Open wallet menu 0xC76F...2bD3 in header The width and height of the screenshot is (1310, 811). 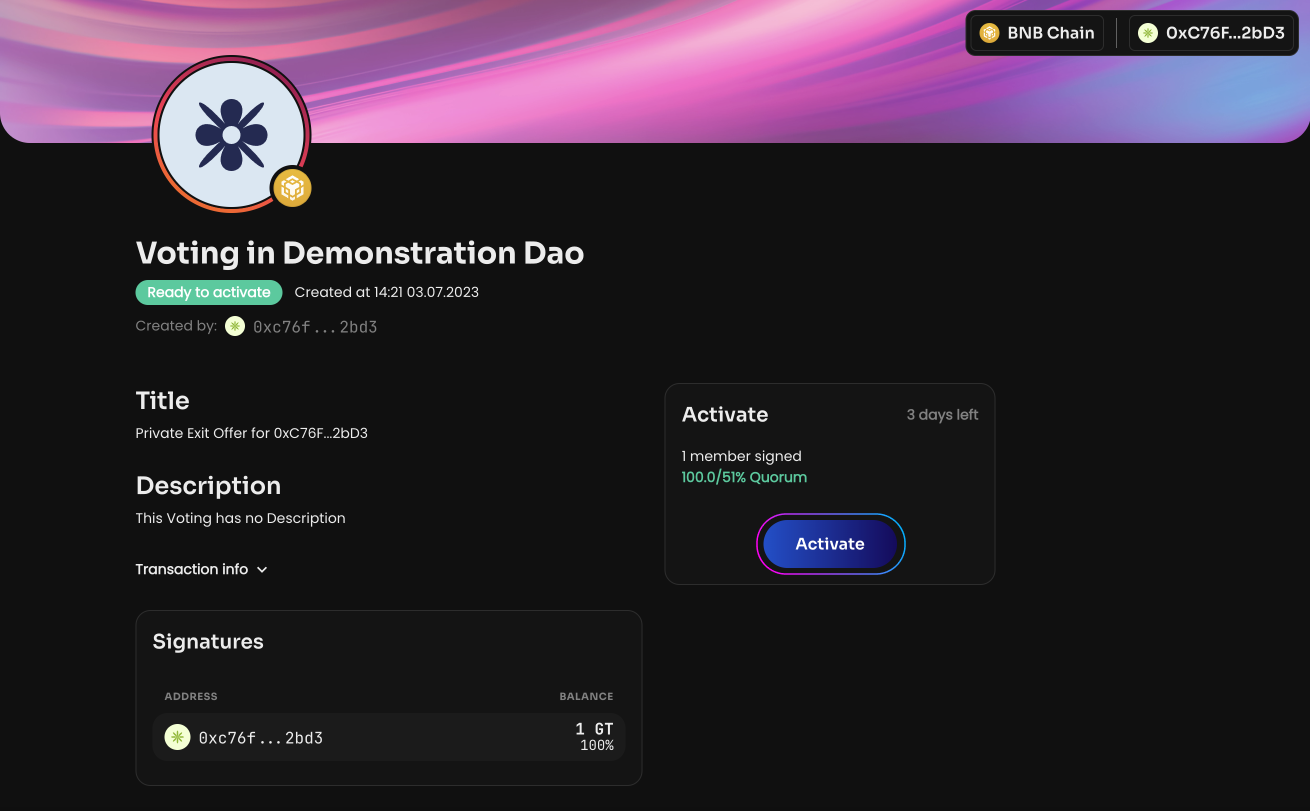pos(1213,33)
